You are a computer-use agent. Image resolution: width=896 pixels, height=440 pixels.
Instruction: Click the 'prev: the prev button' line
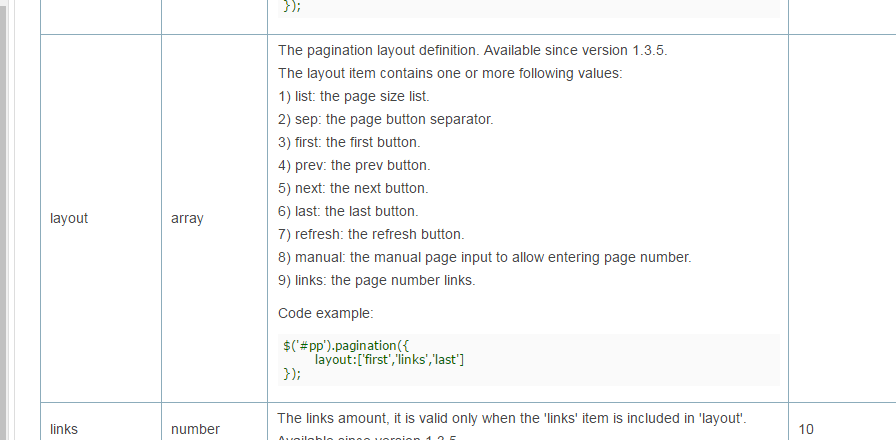tap(354, 165)
